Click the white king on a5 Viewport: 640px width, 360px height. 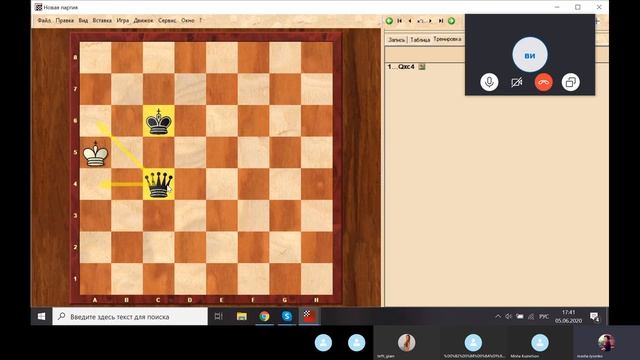[95, 153]
